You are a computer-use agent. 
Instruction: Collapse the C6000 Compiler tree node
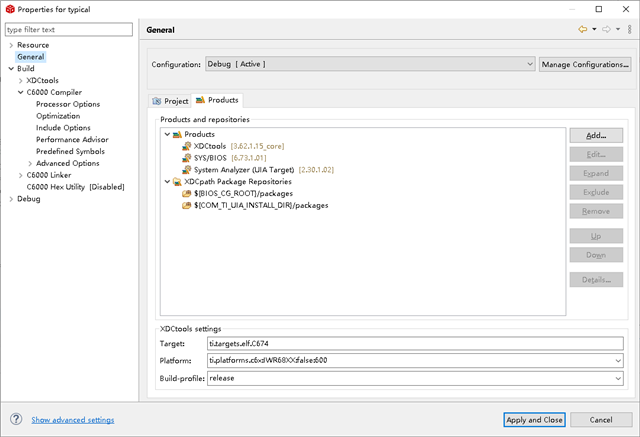pyautogui.click(x=21, y=92)
